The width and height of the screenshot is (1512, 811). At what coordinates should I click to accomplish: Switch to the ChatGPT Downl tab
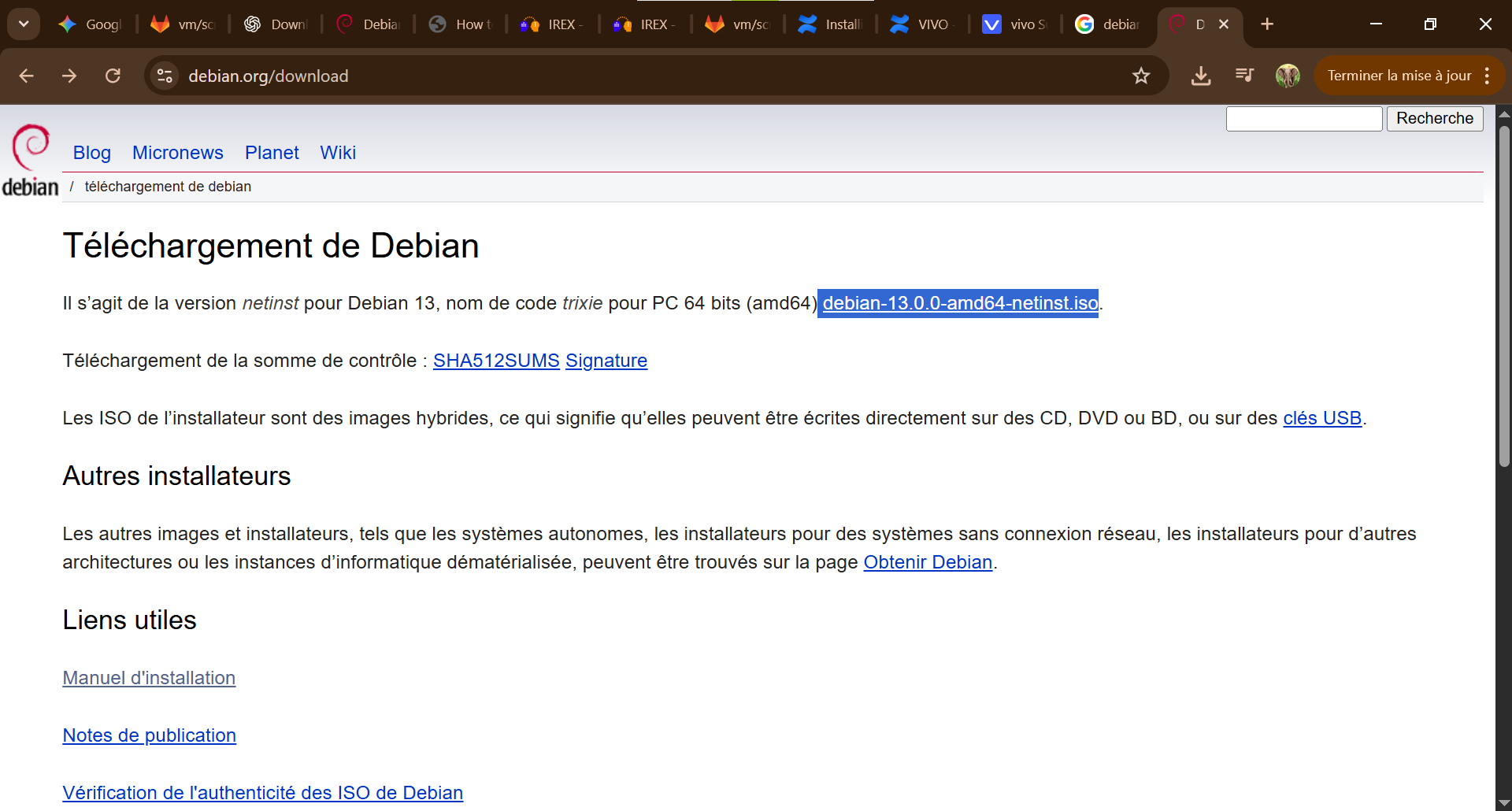[275, 24]
